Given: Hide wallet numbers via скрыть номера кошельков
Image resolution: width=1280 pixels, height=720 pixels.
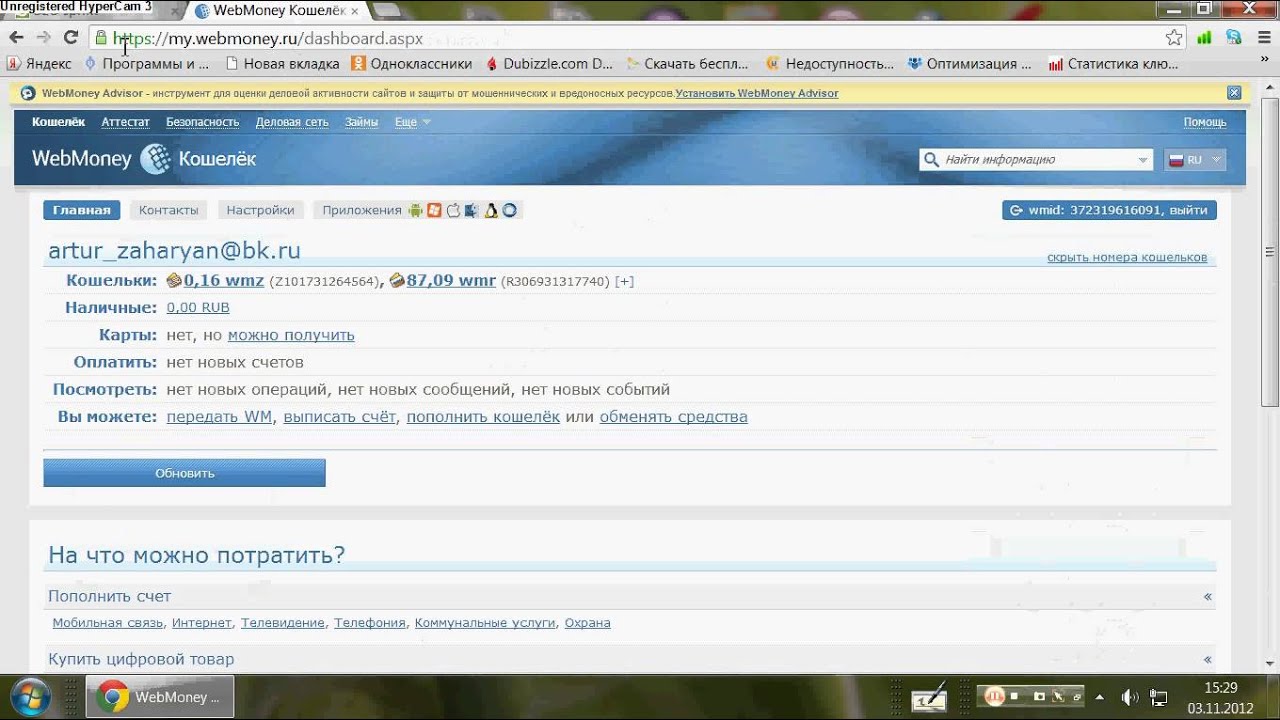Looking at the screenshot, I should pos(1126,257).
